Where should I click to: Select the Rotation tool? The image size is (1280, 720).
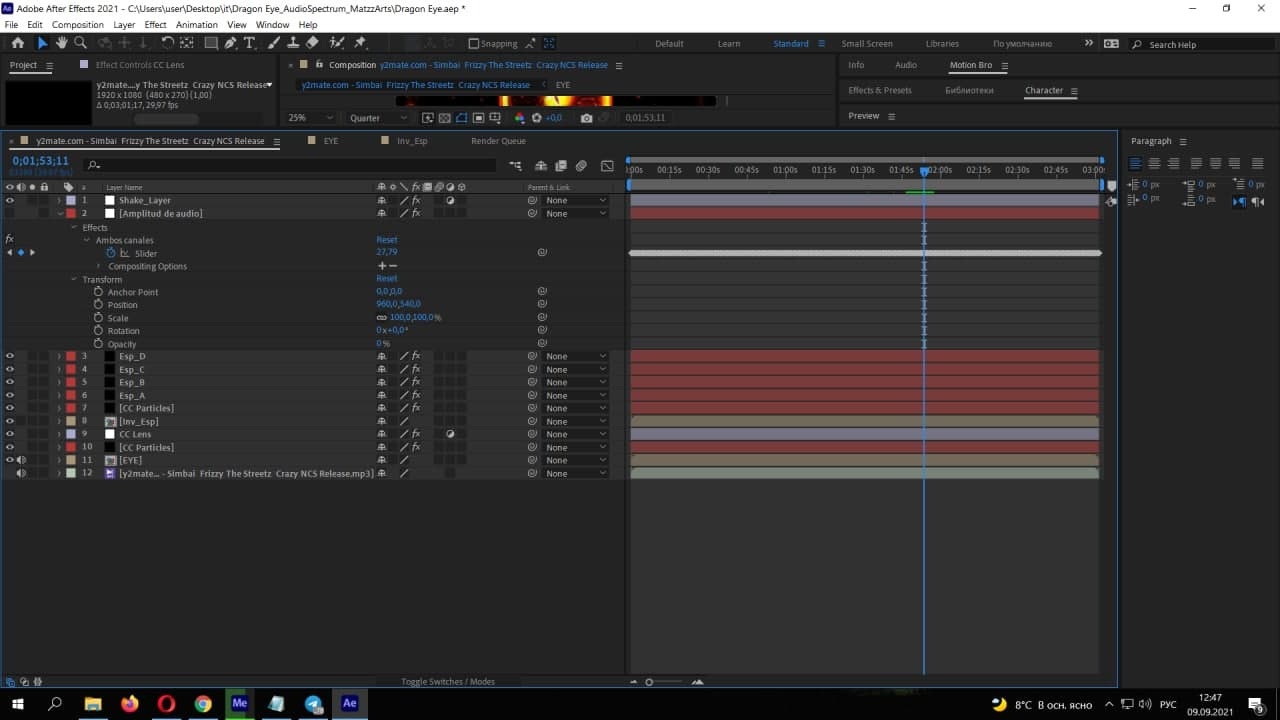(x=168, y=43)
